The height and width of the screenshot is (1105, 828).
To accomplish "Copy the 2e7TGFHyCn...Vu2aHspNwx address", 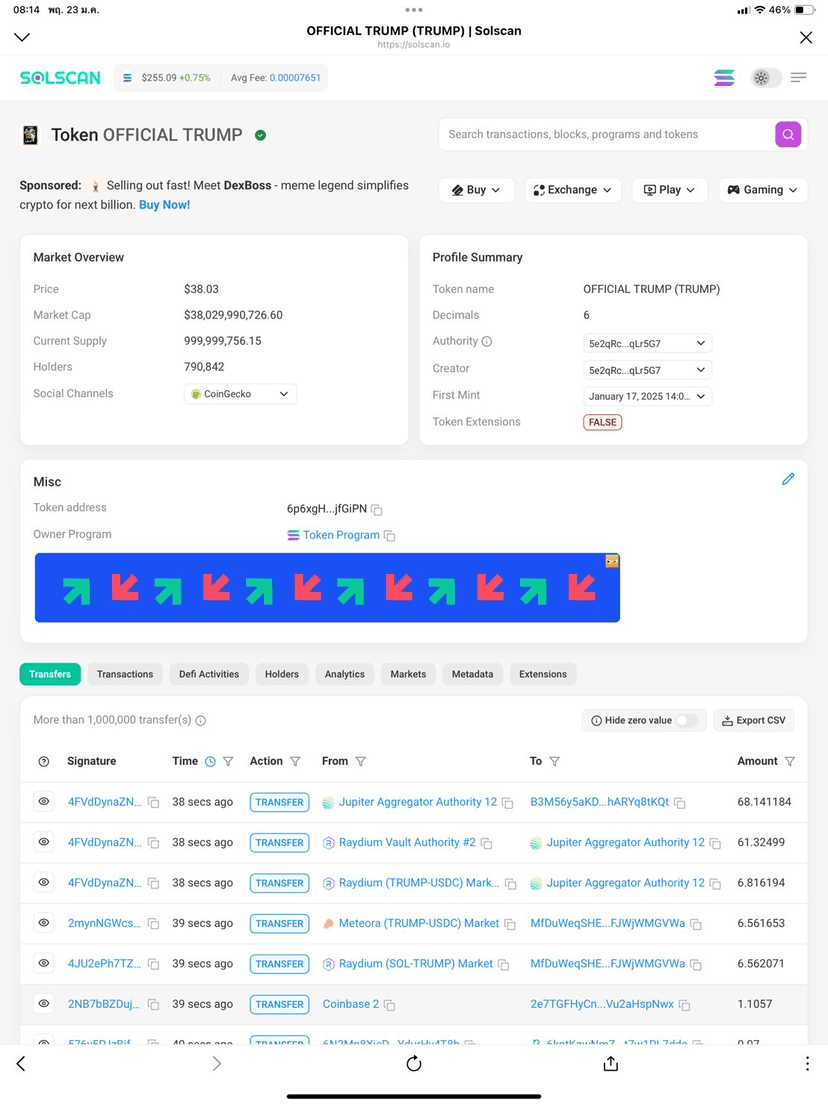I will pyautogui.click(x=684, y=1006).
